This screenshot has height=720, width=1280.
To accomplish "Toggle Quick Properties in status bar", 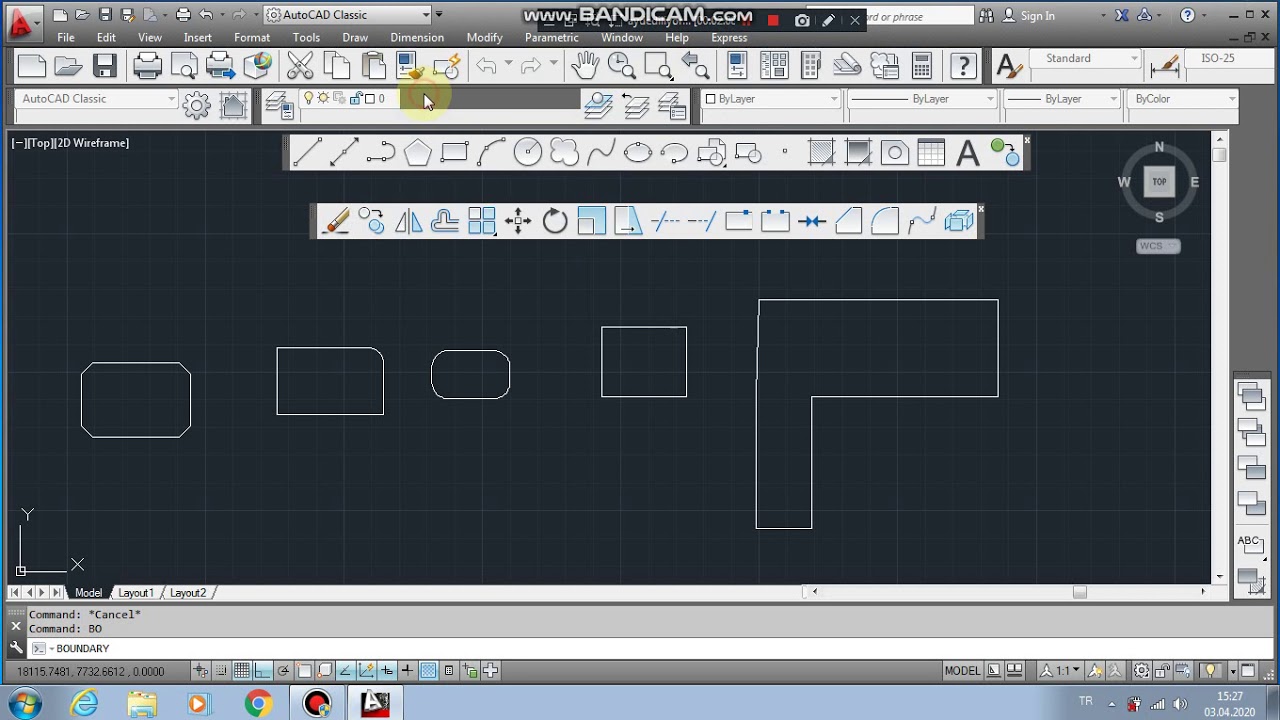I will point(449,671).
